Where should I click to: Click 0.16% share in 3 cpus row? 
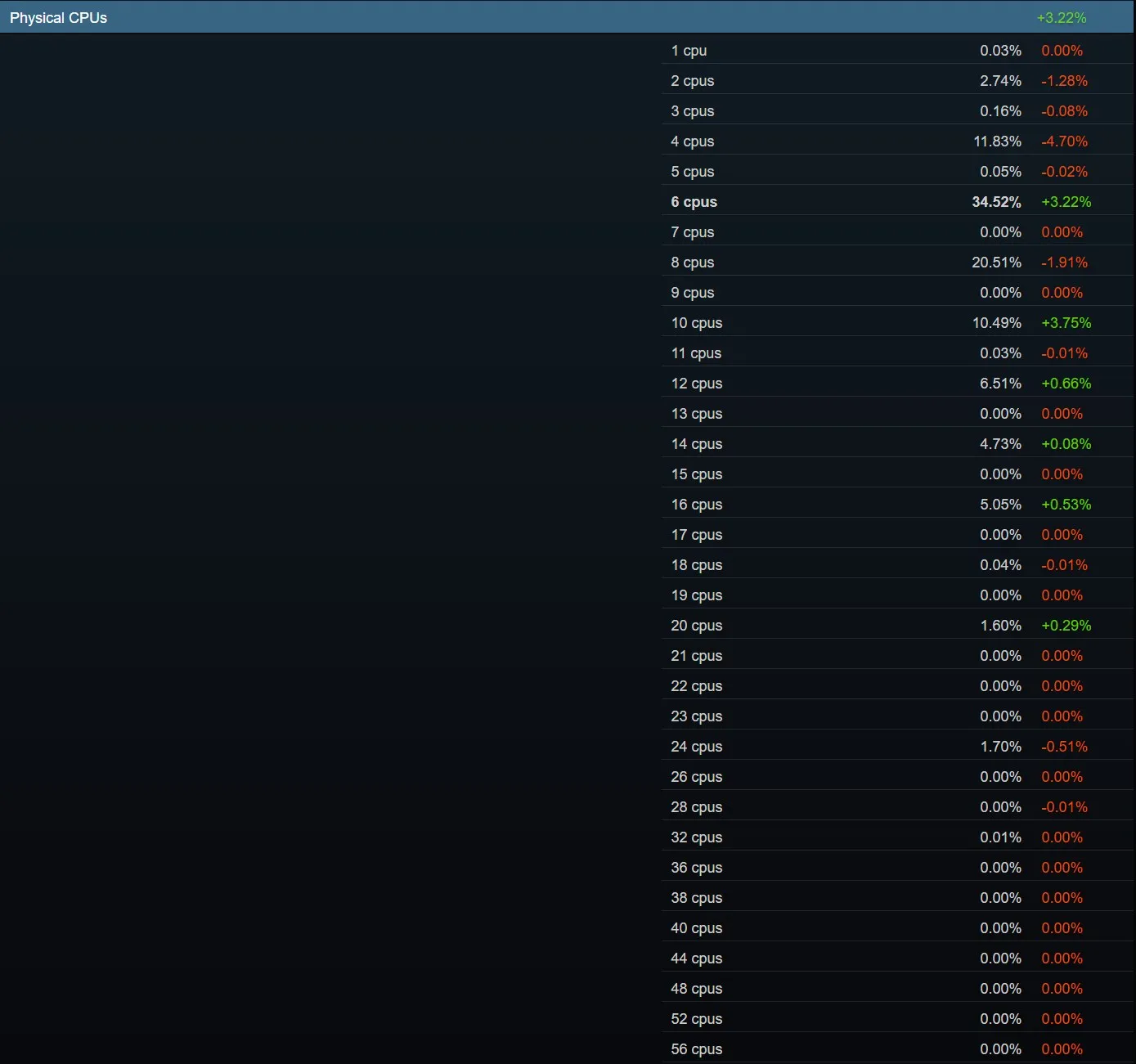(1000, 111)
